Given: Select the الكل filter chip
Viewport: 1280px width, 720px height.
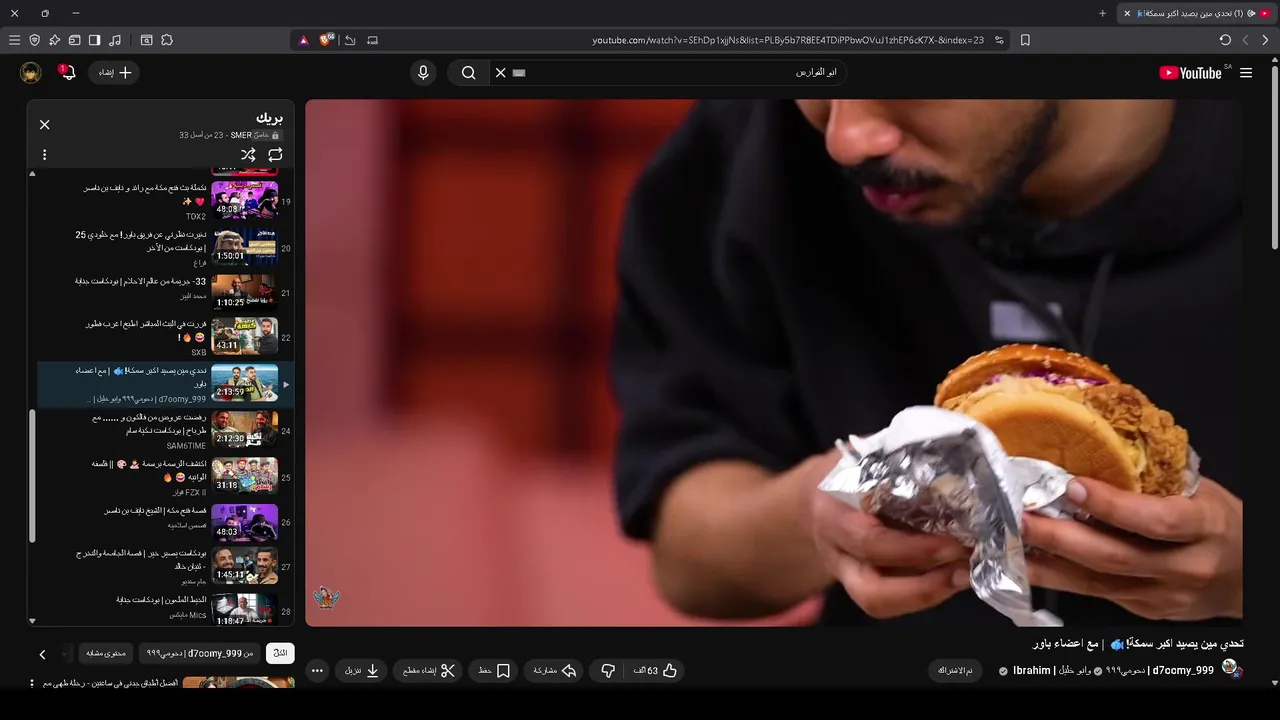Looking at the screenshot, I should (280, 653).
